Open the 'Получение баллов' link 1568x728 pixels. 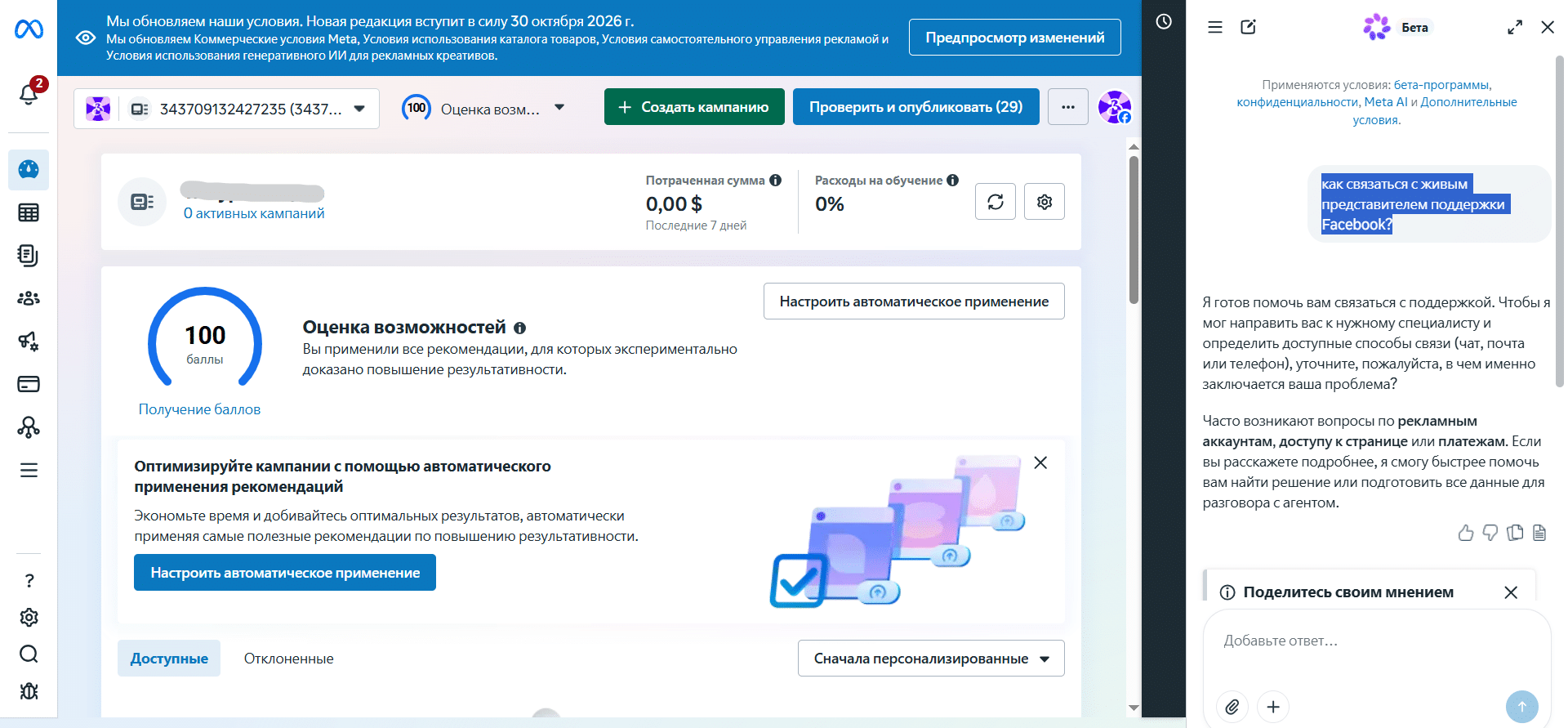(199, 409)
